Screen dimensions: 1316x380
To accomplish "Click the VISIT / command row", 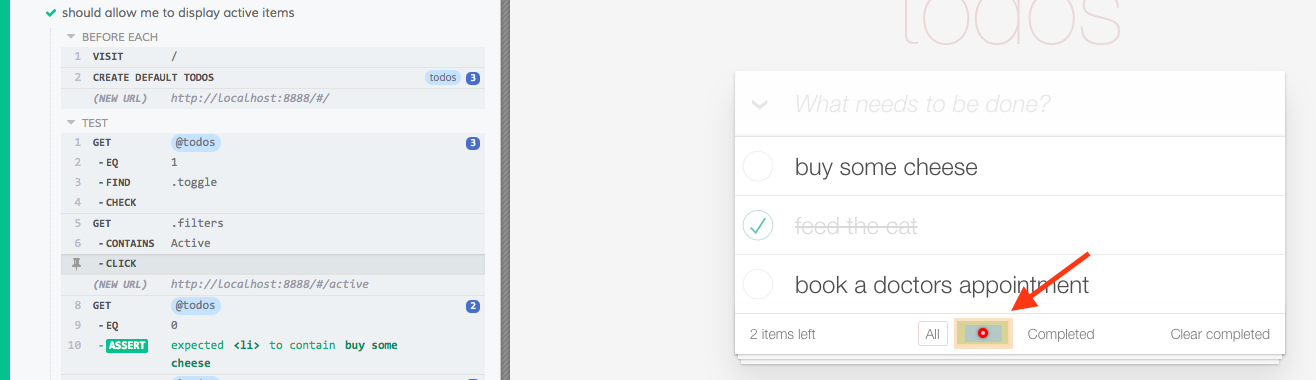I will click(x=273, y=56).
